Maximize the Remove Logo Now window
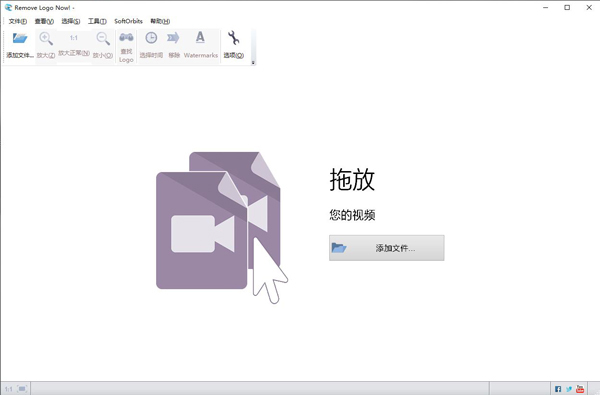600x395 pixels. (567, 8)
